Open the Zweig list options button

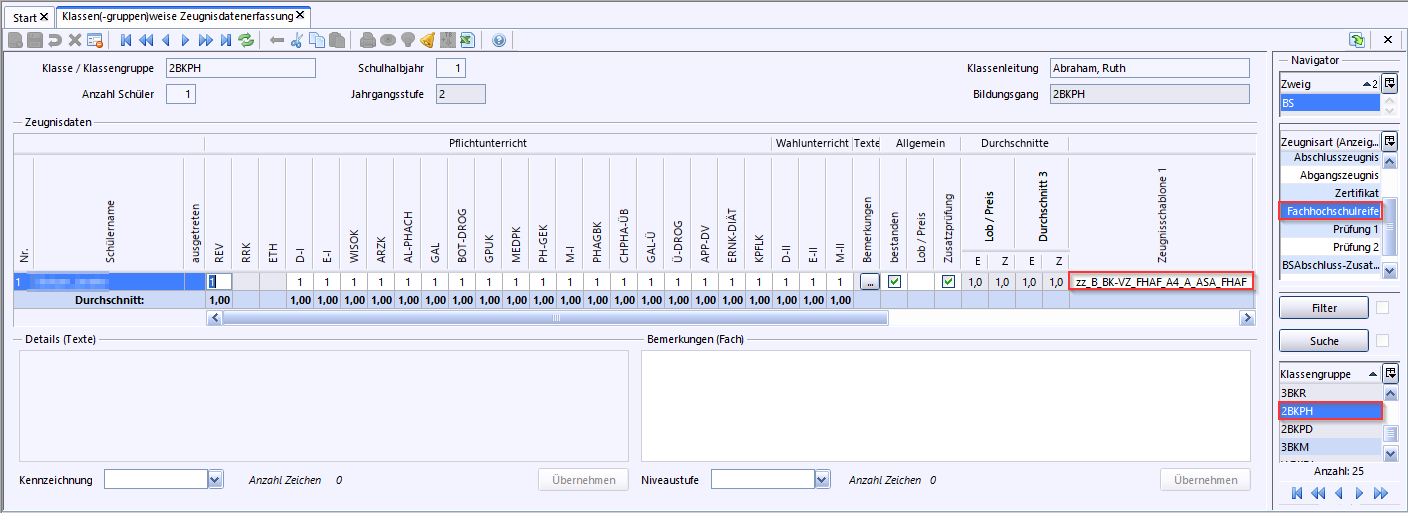1389,84
